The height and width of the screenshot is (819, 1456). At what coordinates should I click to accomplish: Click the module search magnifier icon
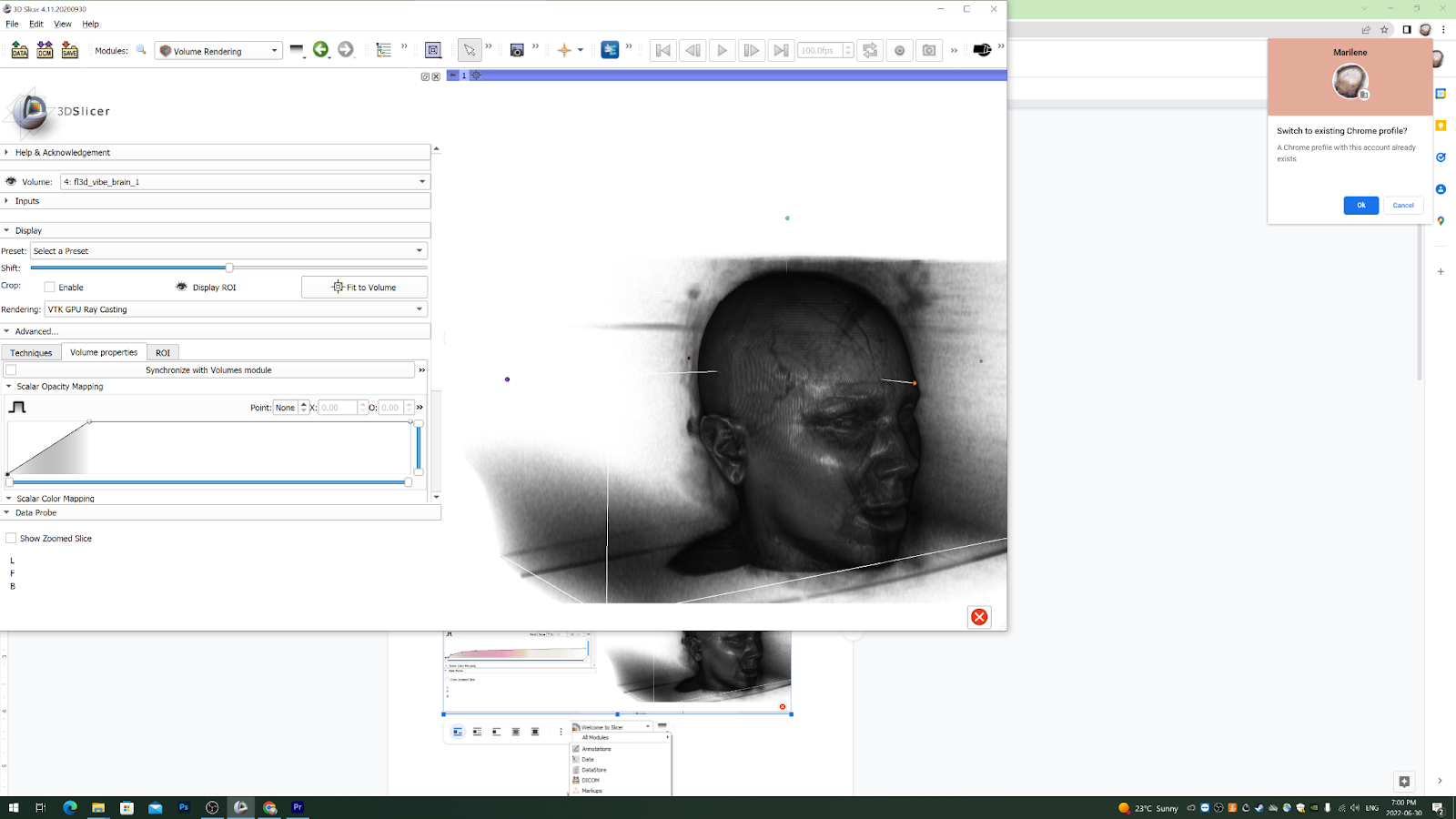[x=141, y=50]
